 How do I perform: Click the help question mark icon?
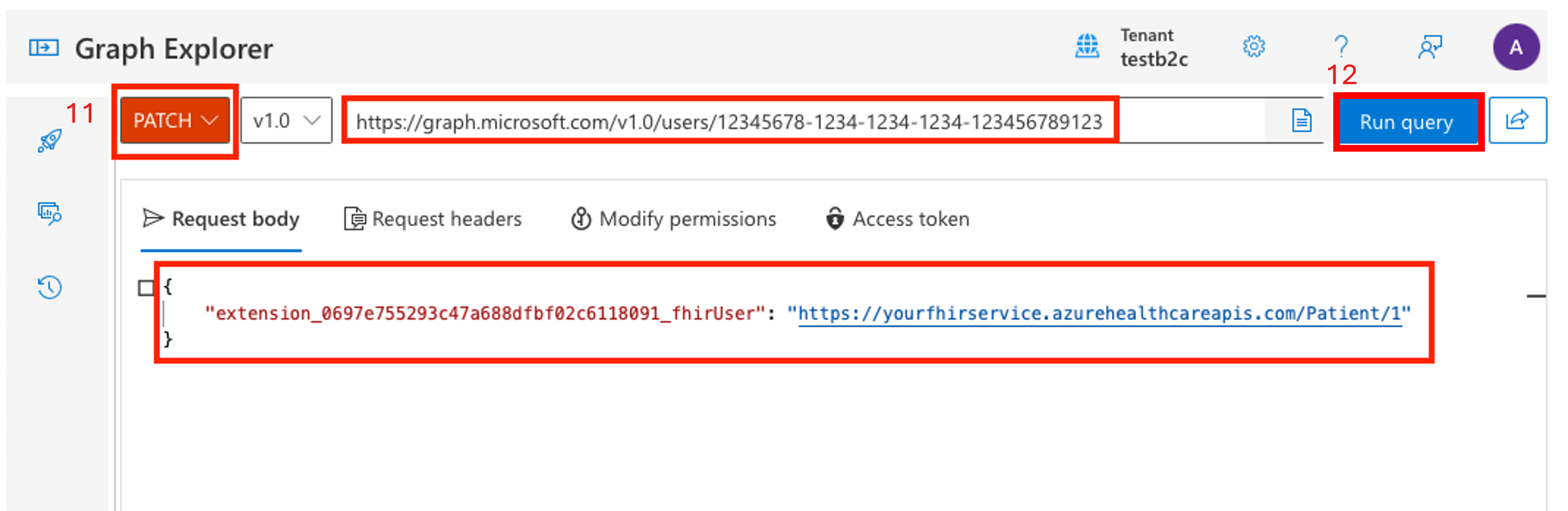pyautogui.click(x=1341, y=46)
